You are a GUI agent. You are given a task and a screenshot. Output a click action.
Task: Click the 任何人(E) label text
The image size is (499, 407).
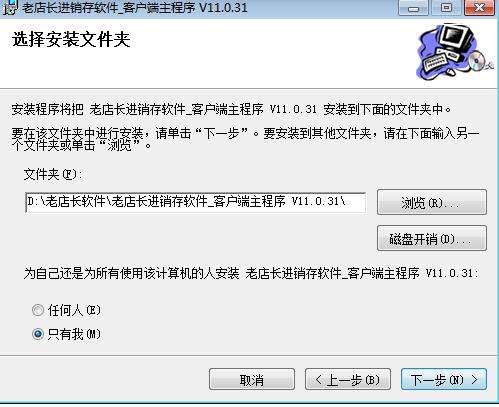(x=74, y=310)
